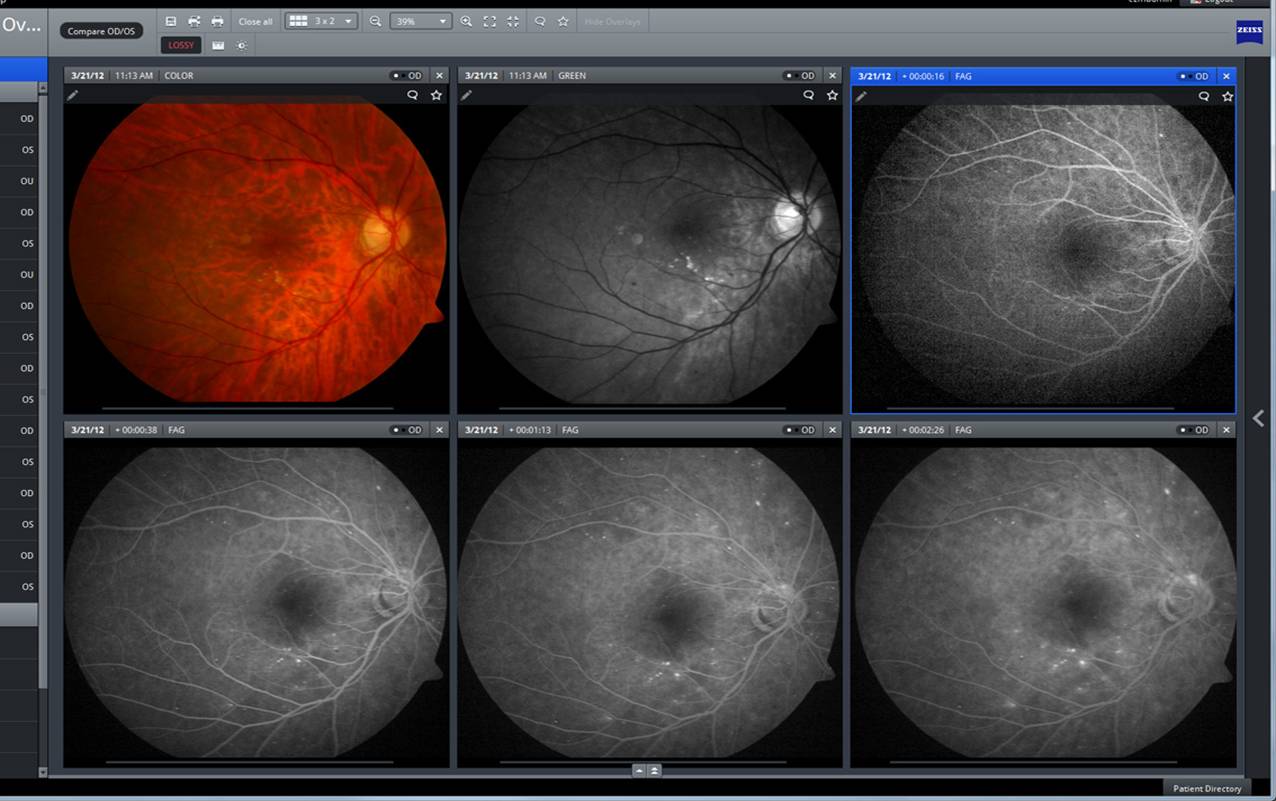Viewport: 1276px width, 801px height.
Task: Select the FAG +00:02:26 angiogram image
Action: 1043,602
